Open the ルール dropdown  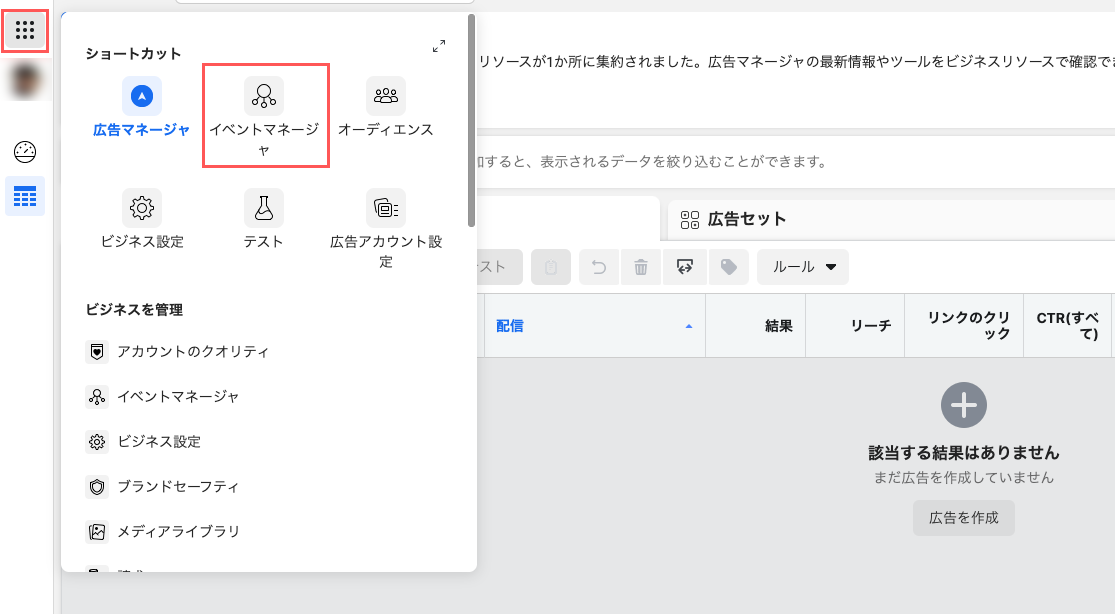click(803, 267)
